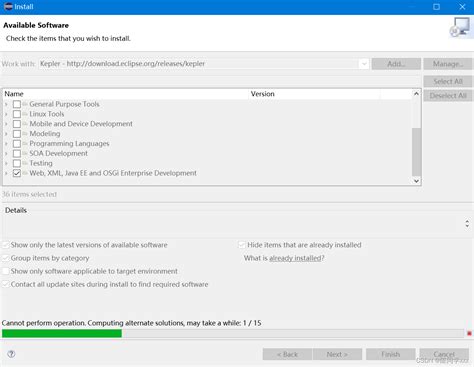This screenshot has height=367, width=474.
Task: Click the install wizard banner image
Action: pyautogui.click(x=461, y=28)
